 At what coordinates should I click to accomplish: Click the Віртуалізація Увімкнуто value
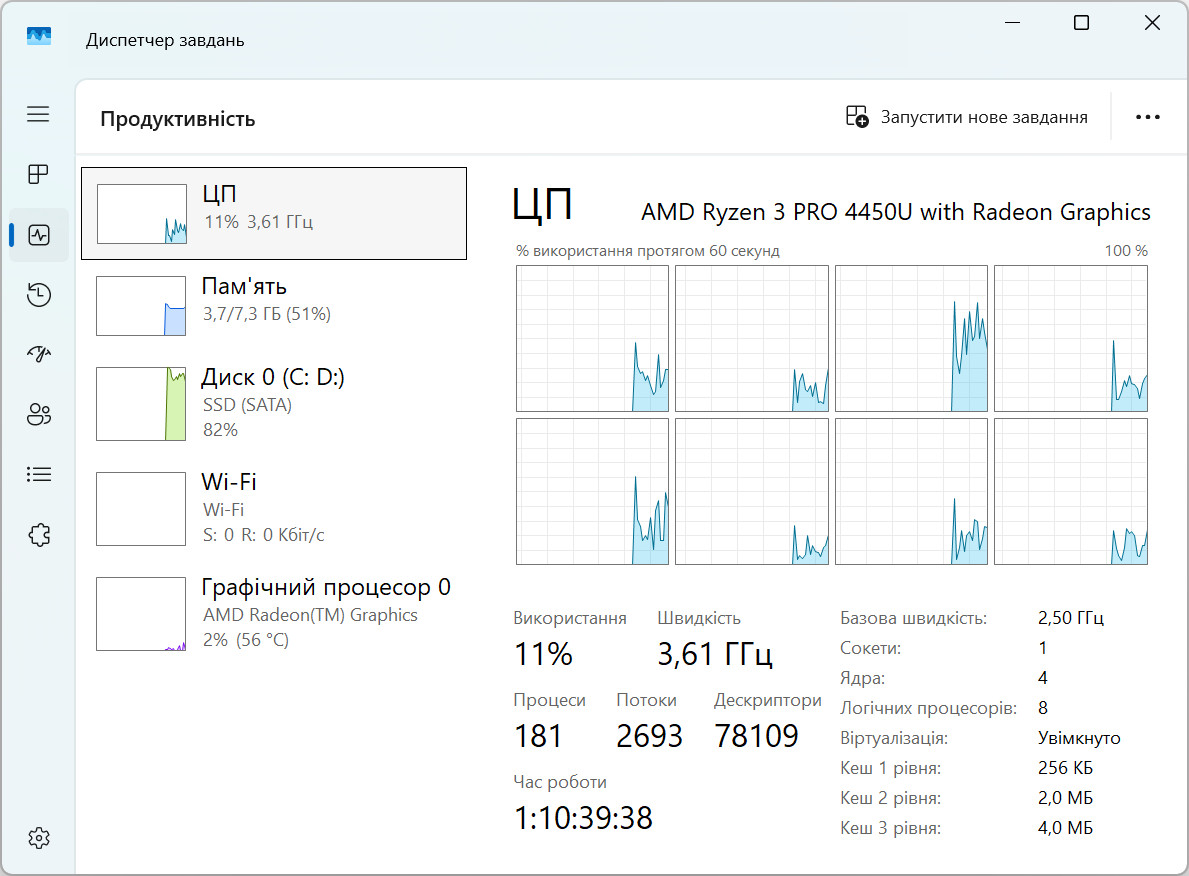[1079, 738]
